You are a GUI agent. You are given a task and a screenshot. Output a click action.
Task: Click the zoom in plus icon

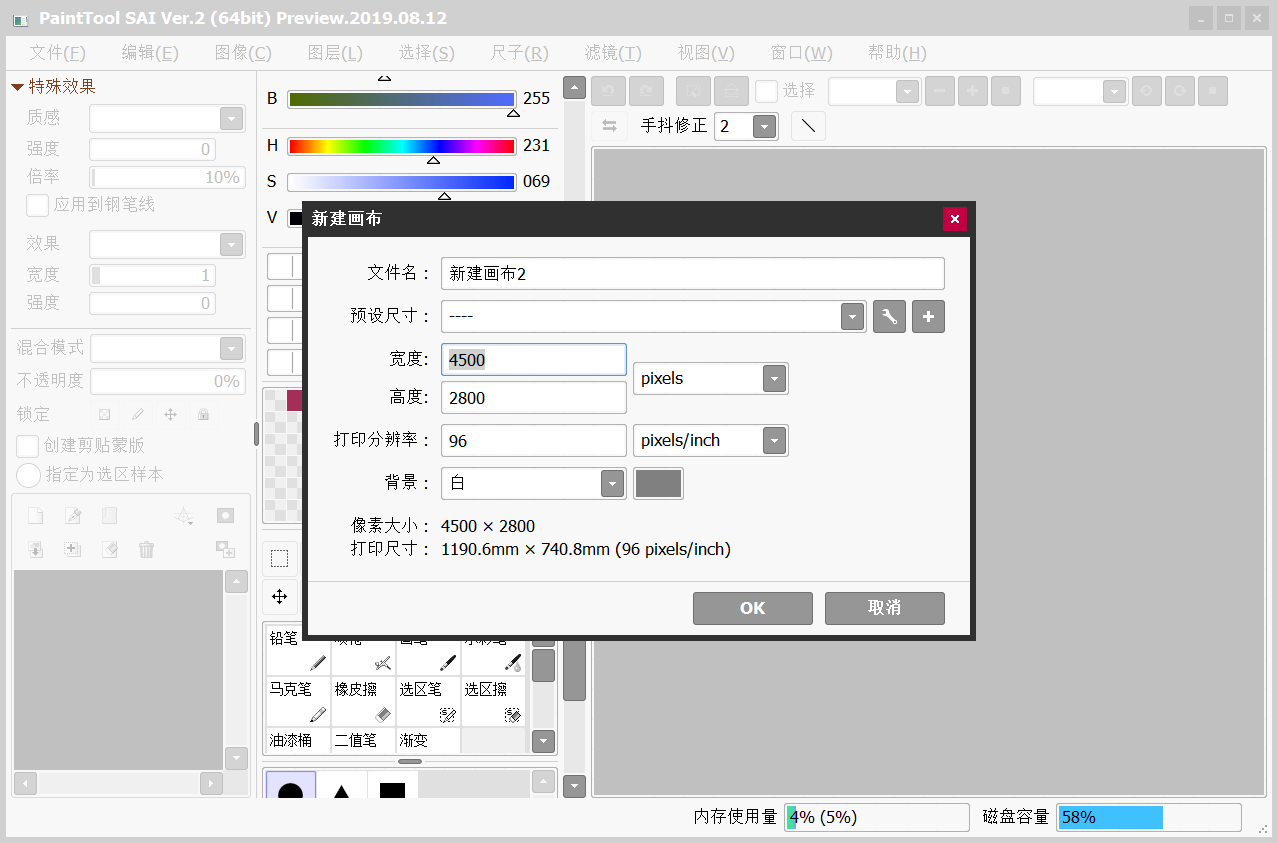click(972, 91)
